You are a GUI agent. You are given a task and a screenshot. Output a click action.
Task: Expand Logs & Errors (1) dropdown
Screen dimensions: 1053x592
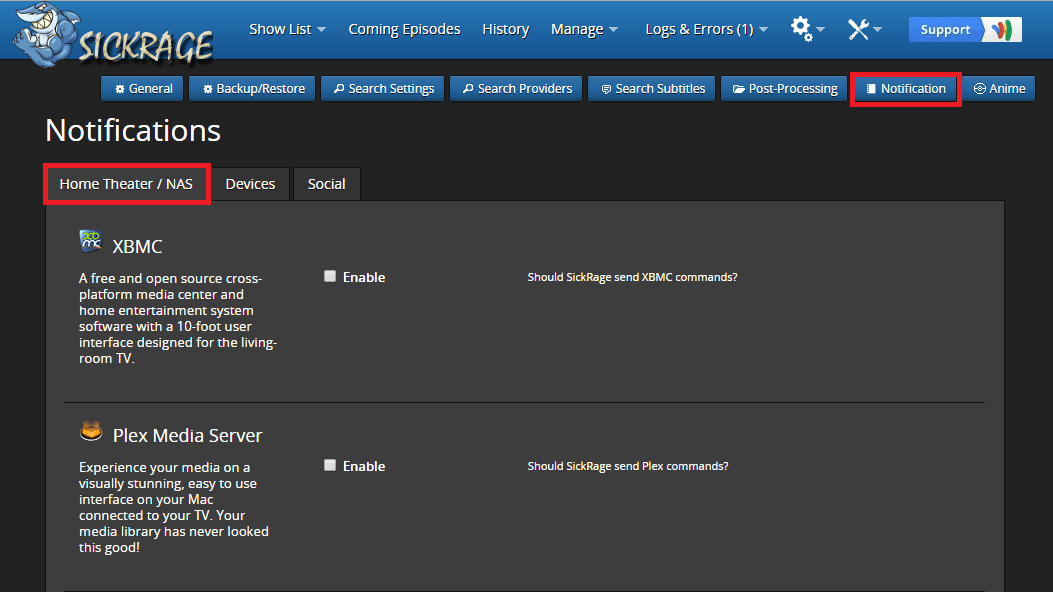(706, 29)
